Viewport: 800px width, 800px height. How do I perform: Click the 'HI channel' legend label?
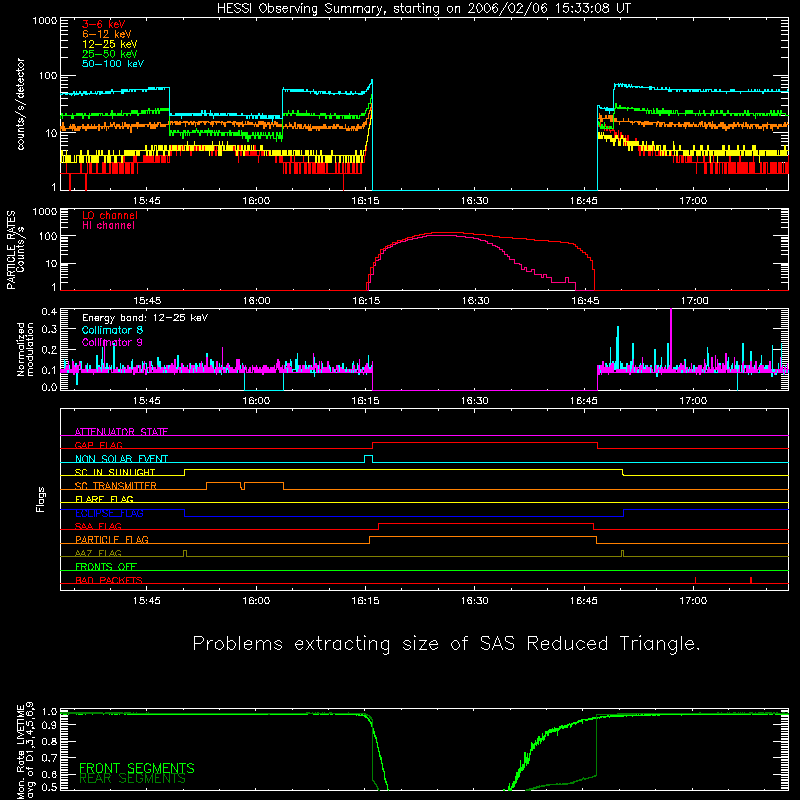coord(108,226)
